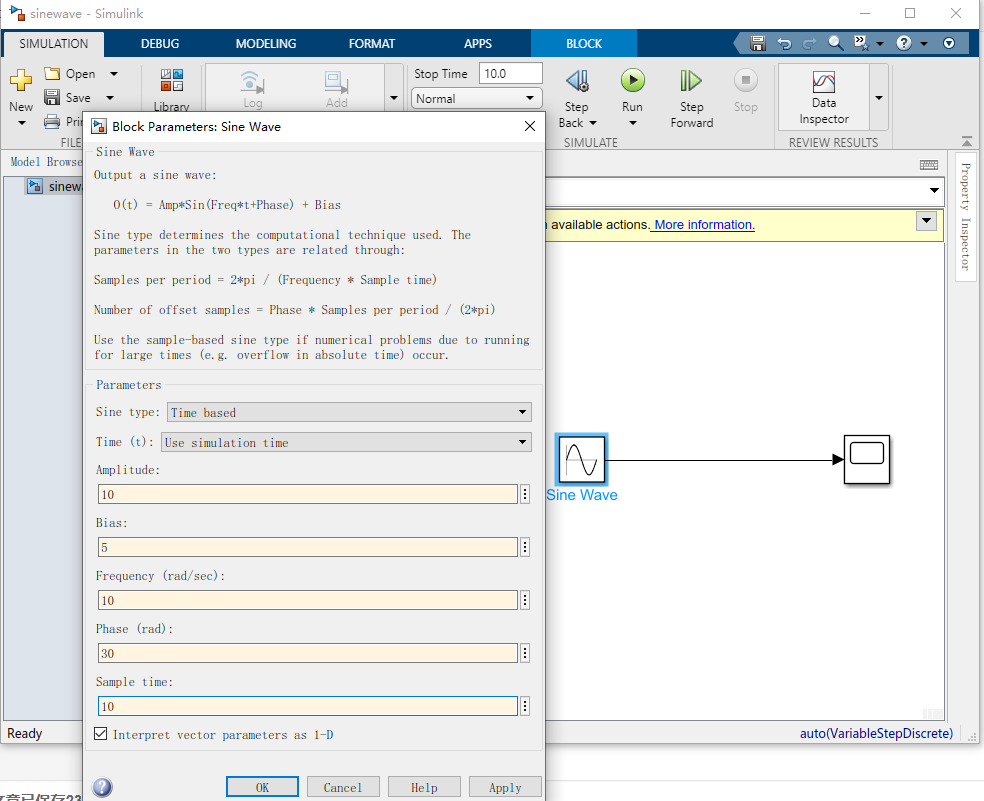Image resolution: width=984 pixels, height=801 pixels.
Task: Click the favorite commands star icon
Action: [x=861, y=43]
